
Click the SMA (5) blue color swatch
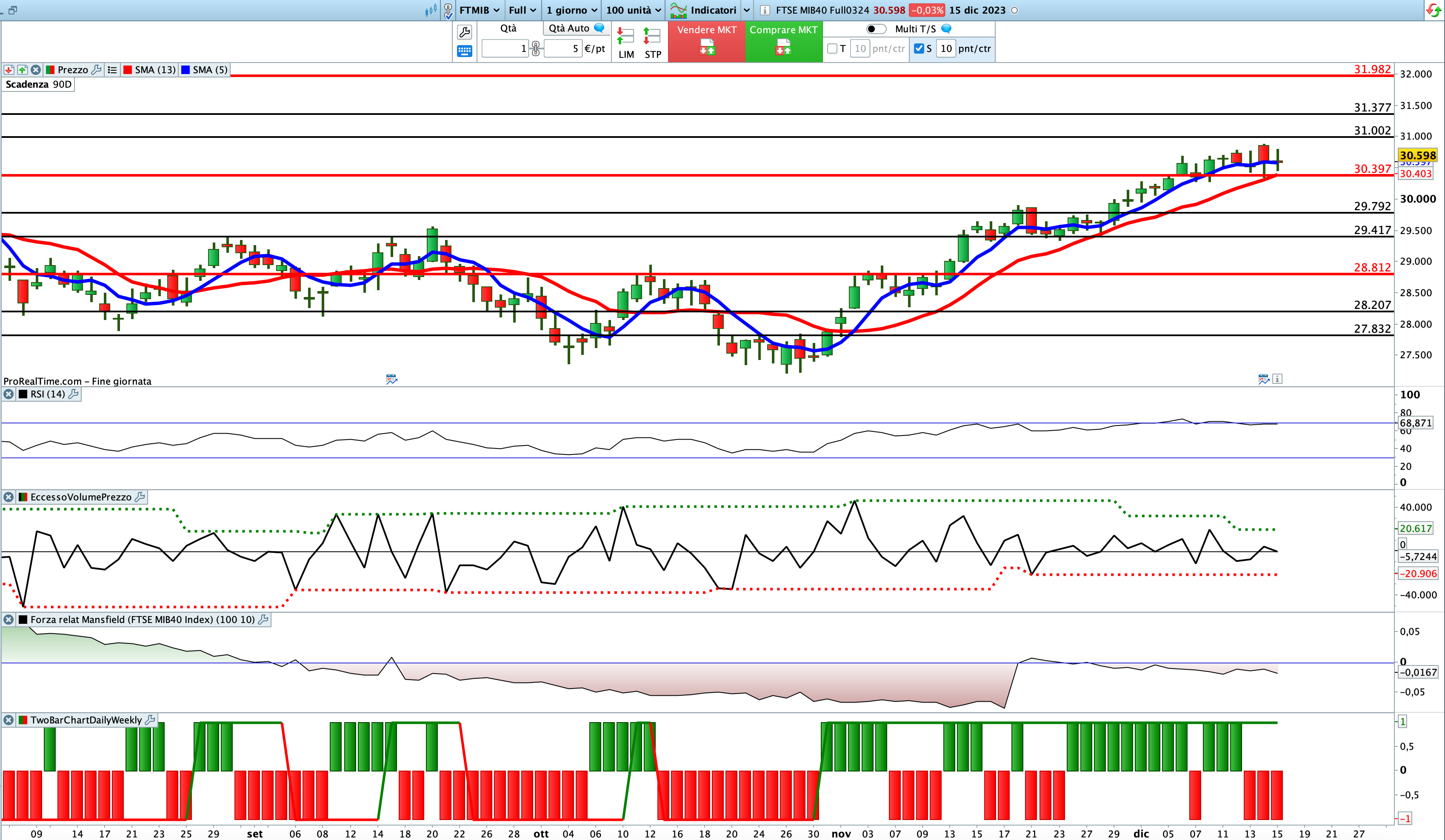click(x=186, y=70)
